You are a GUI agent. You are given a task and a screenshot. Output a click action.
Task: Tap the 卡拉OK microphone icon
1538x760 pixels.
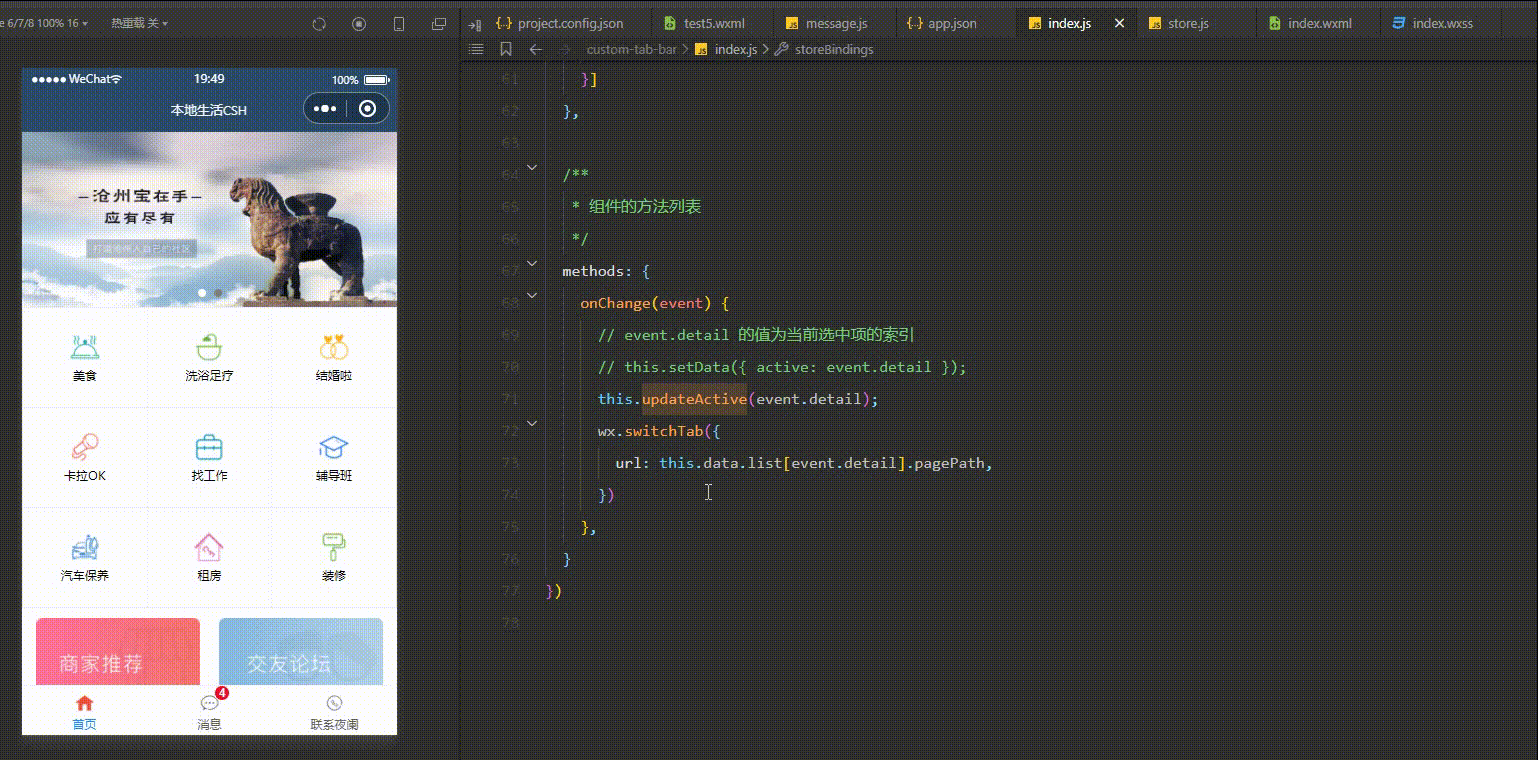coord(85,446)
